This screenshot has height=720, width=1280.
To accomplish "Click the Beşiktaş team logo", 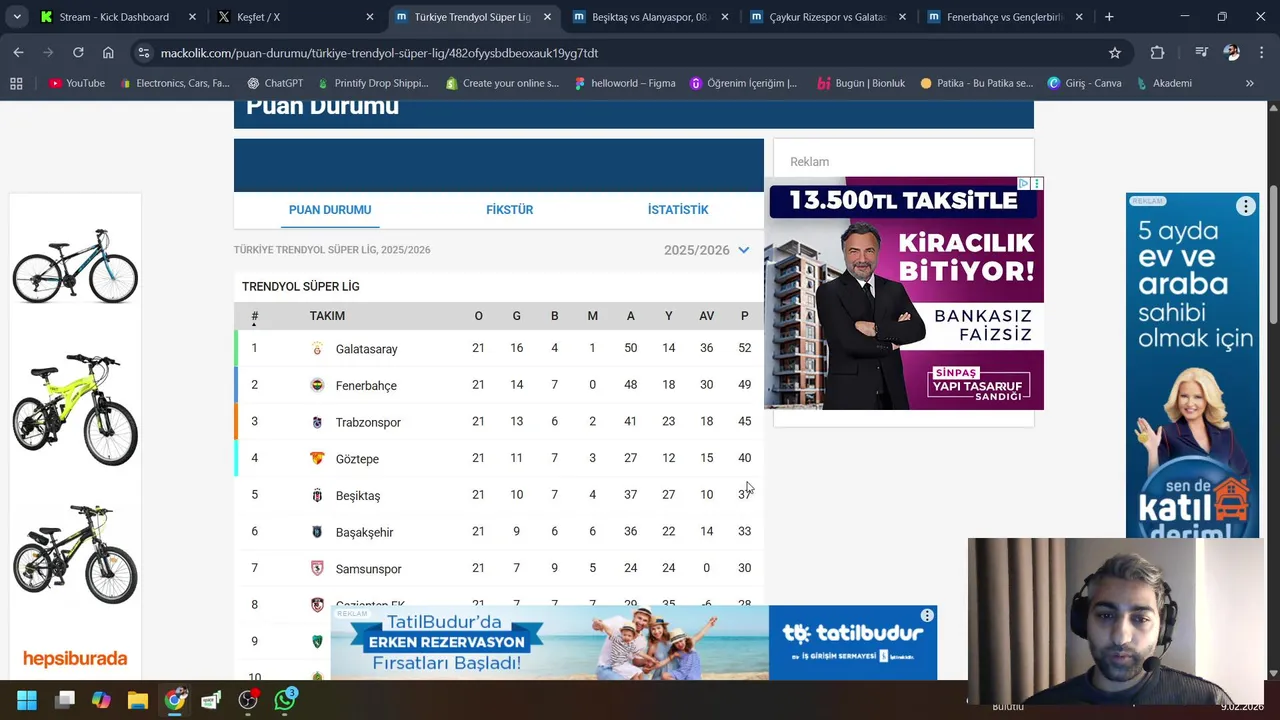I will click(317, 495).
